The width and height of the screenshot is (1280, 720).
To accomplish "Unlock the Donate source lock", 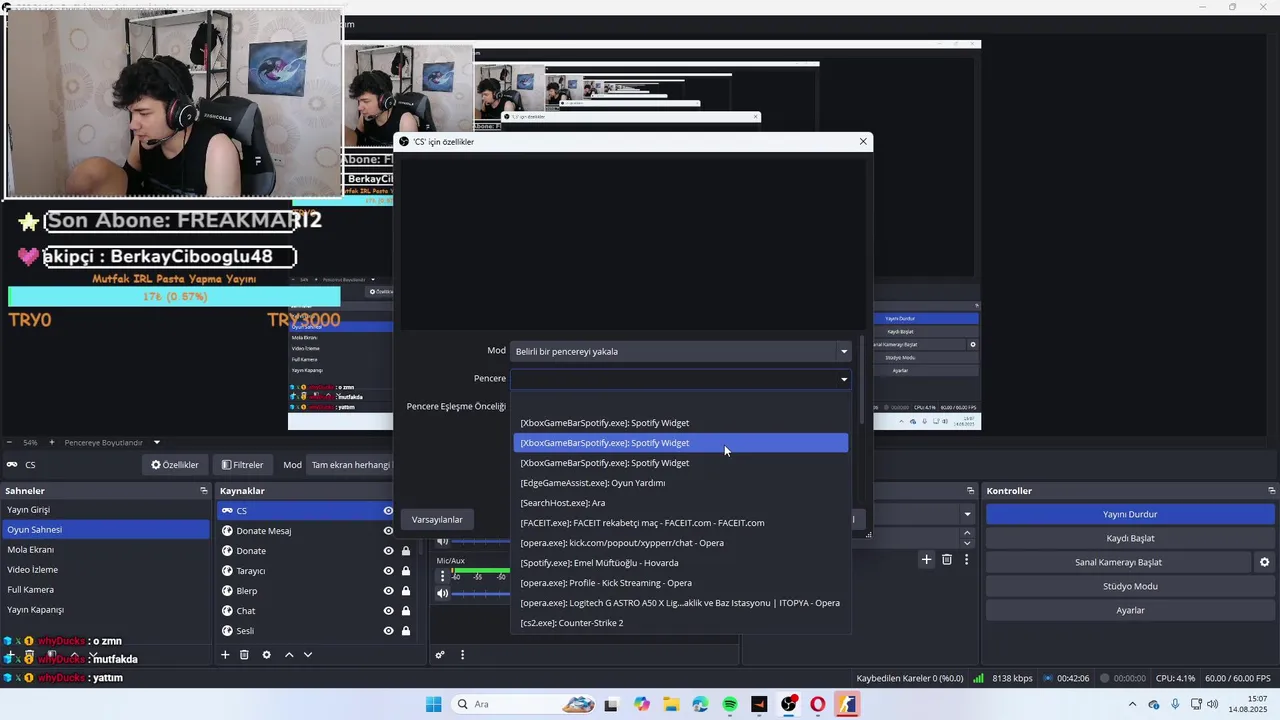I will click(x=406, y=551).
